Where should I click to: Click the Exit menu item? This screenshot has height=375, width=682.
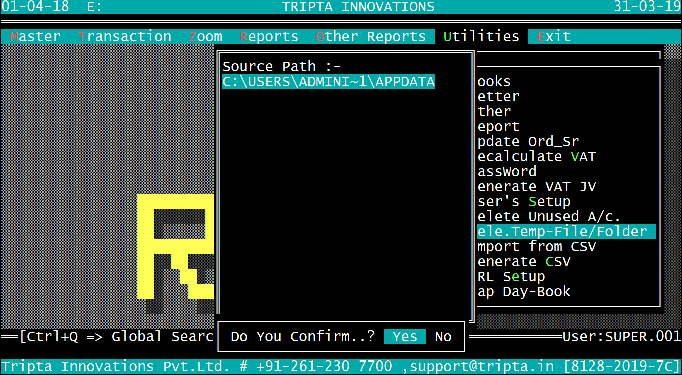point(554,37)
